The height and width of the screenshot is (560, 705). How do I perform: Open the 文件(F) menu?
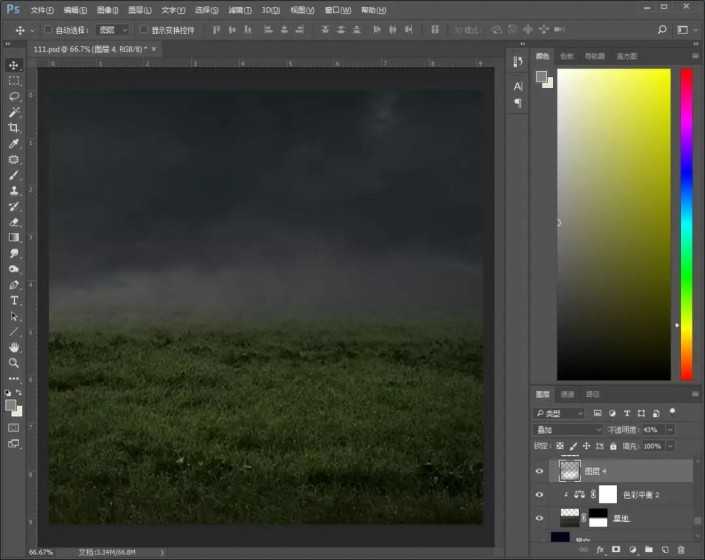point(42,10)
